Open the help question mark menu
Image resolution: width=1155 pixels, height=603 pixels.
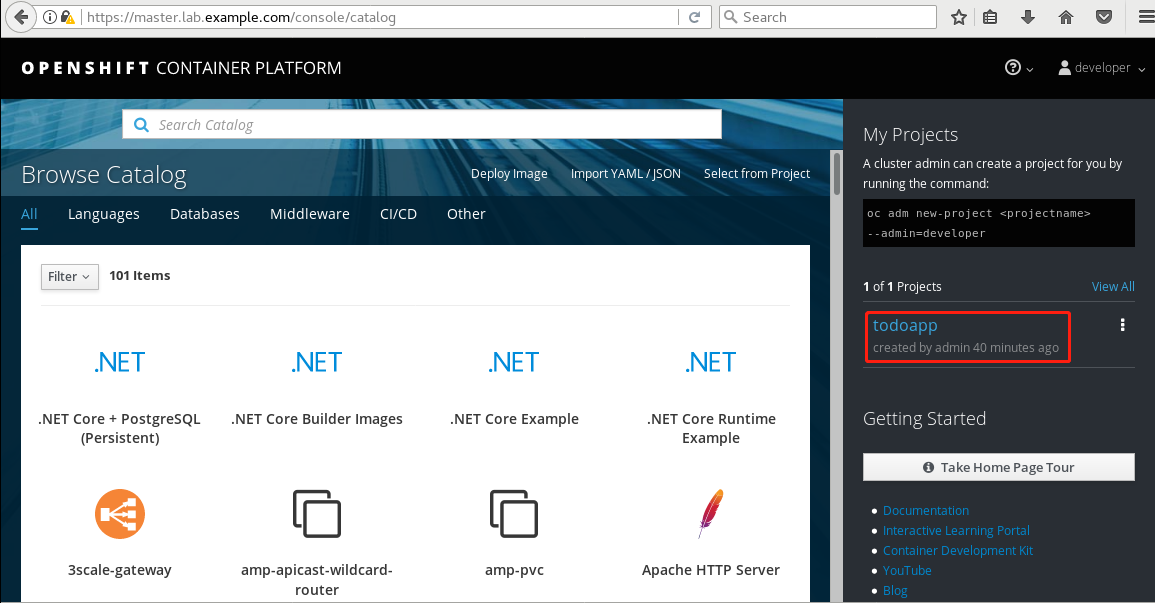coord(1019,68)
